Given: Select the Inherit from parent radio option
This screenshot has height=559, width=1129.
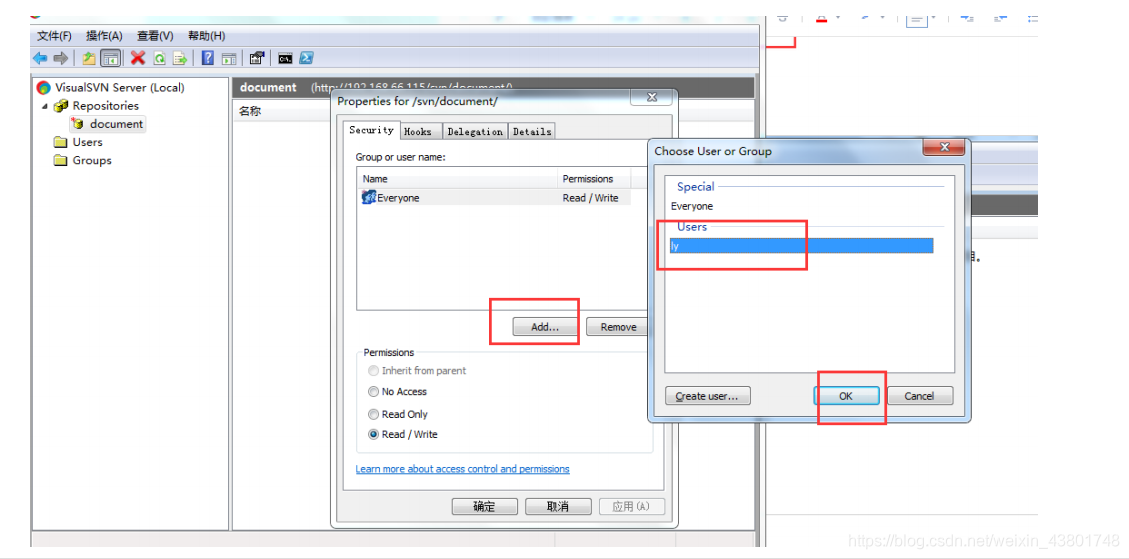Looking at the screenshot, I should [417, 370].
